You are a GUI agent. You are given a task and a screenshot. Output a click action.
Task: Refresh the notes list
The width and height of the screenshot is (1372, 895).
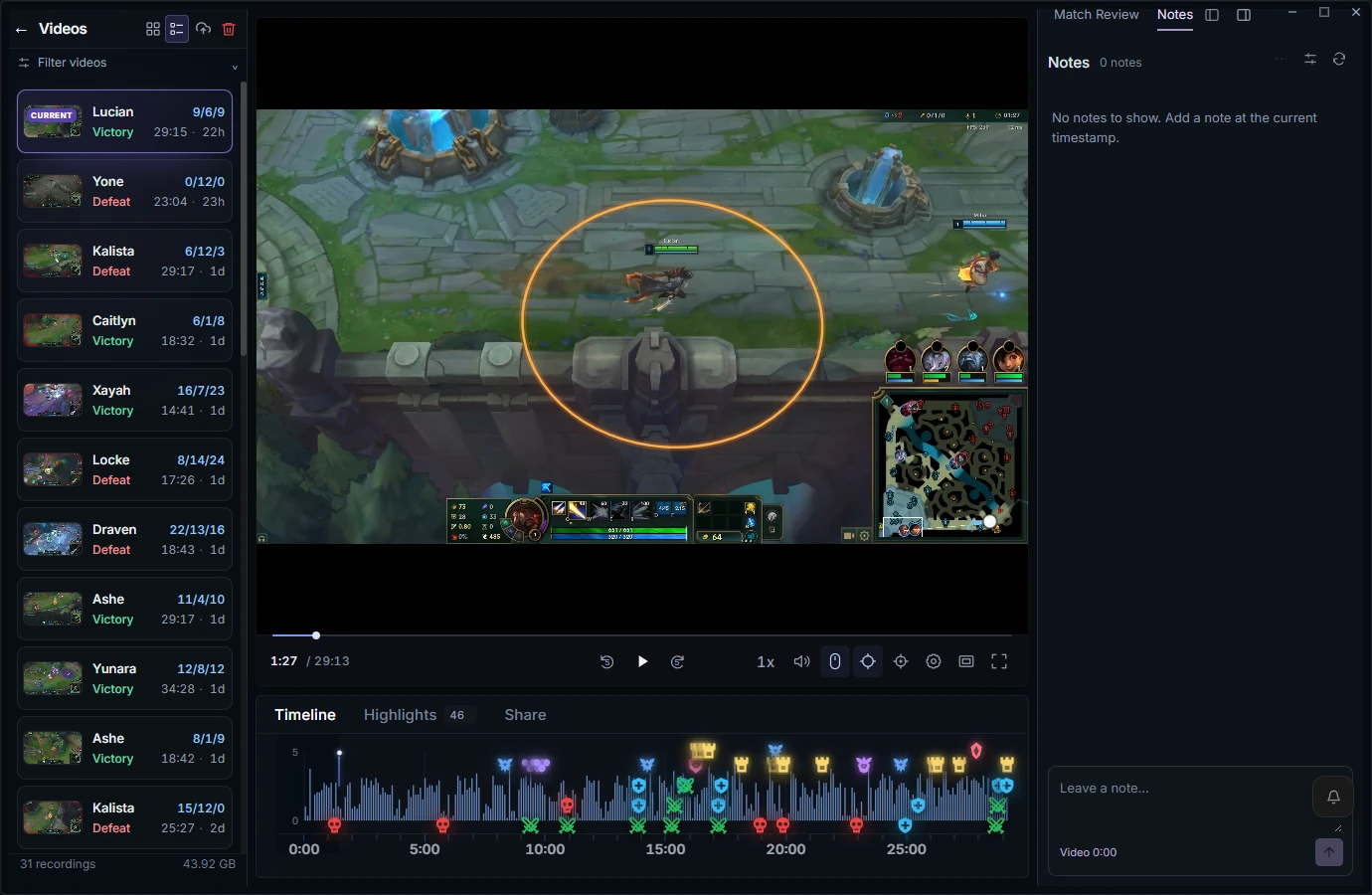coord(1339,60)
